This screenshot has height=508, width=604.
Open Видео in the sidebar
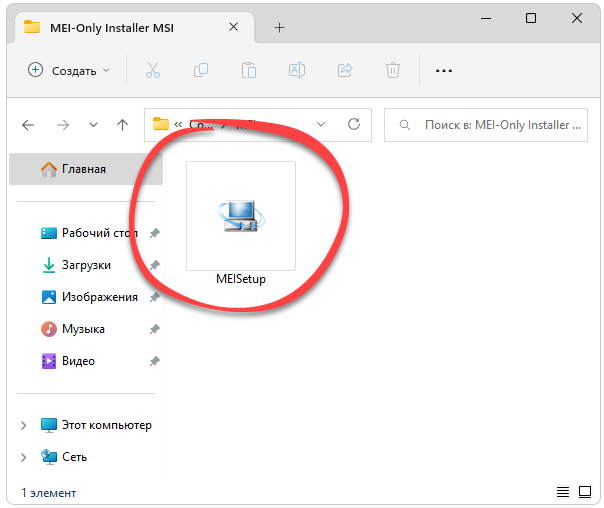coord(68,361)
